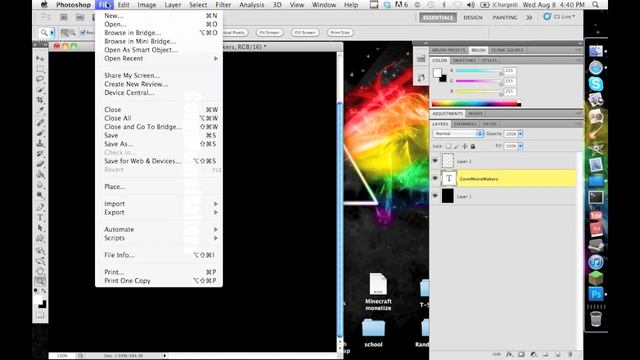This screenshot has height=360, width=640.
Task: Expand the Automate submenu
Action: click(x=159, y=229)
